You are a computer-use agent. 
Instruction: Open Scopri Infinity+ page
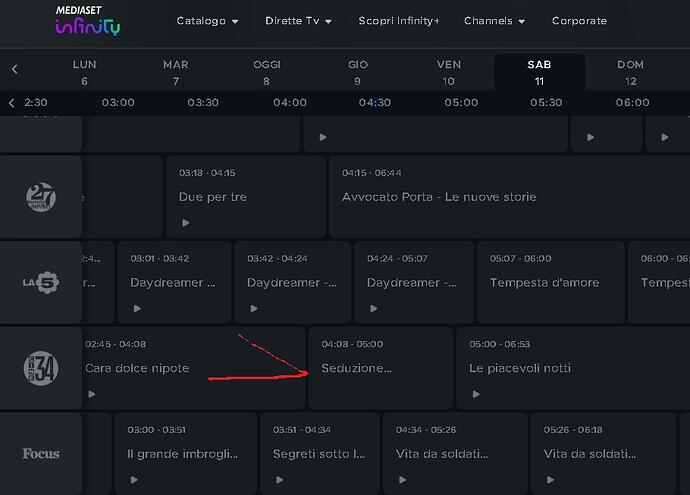click(x=399, y=21)
